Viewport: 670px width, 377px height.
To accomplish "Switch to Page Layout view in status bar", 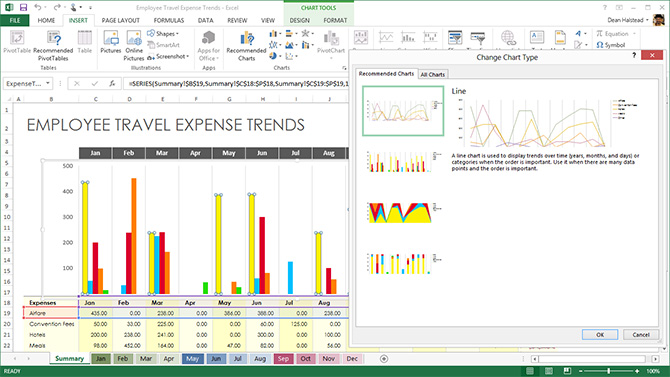I will [x=549, y=371].
